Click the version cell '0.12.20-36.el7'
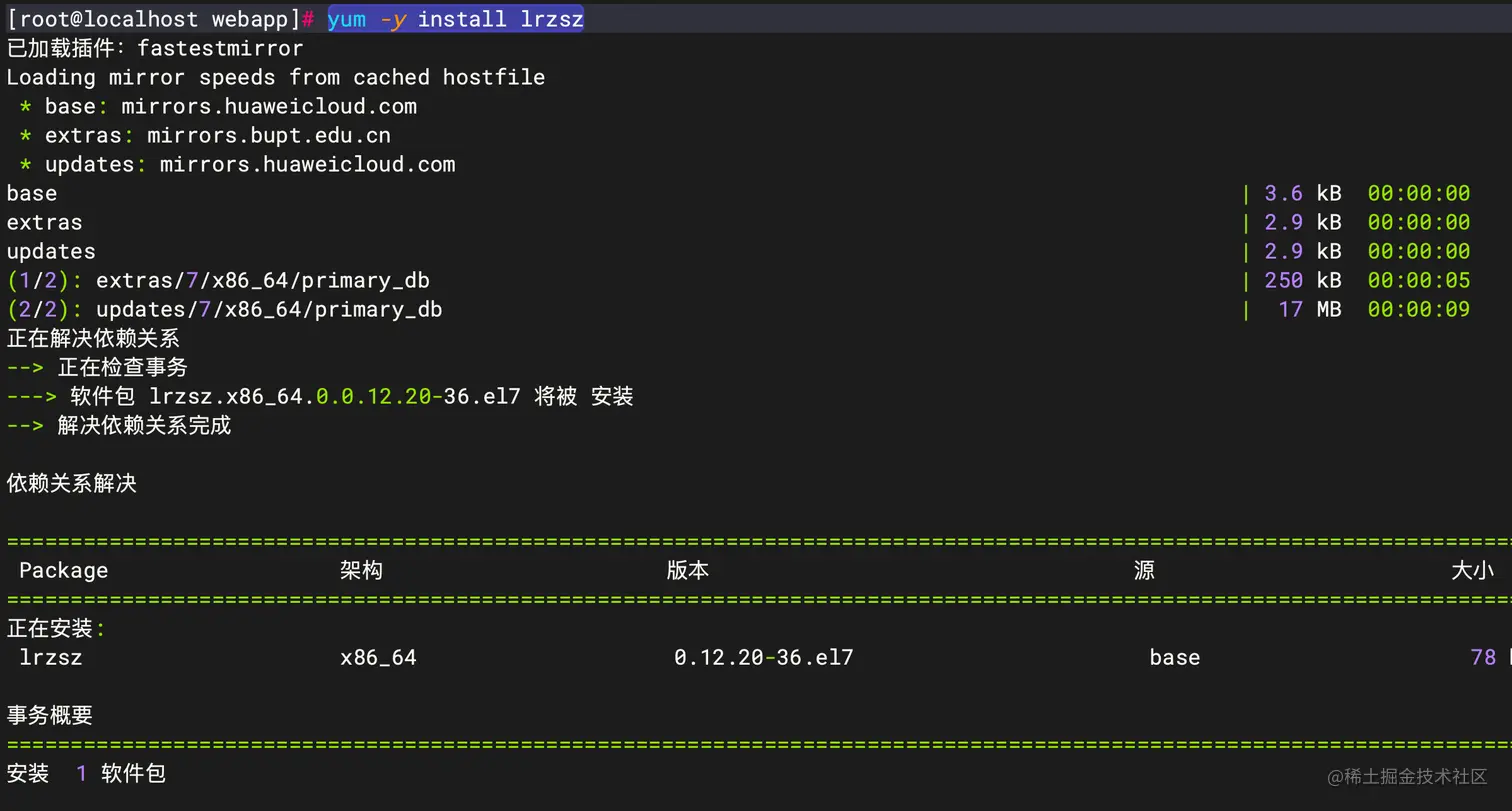The width and height of the screenshot is (1512, 811). 763,657
